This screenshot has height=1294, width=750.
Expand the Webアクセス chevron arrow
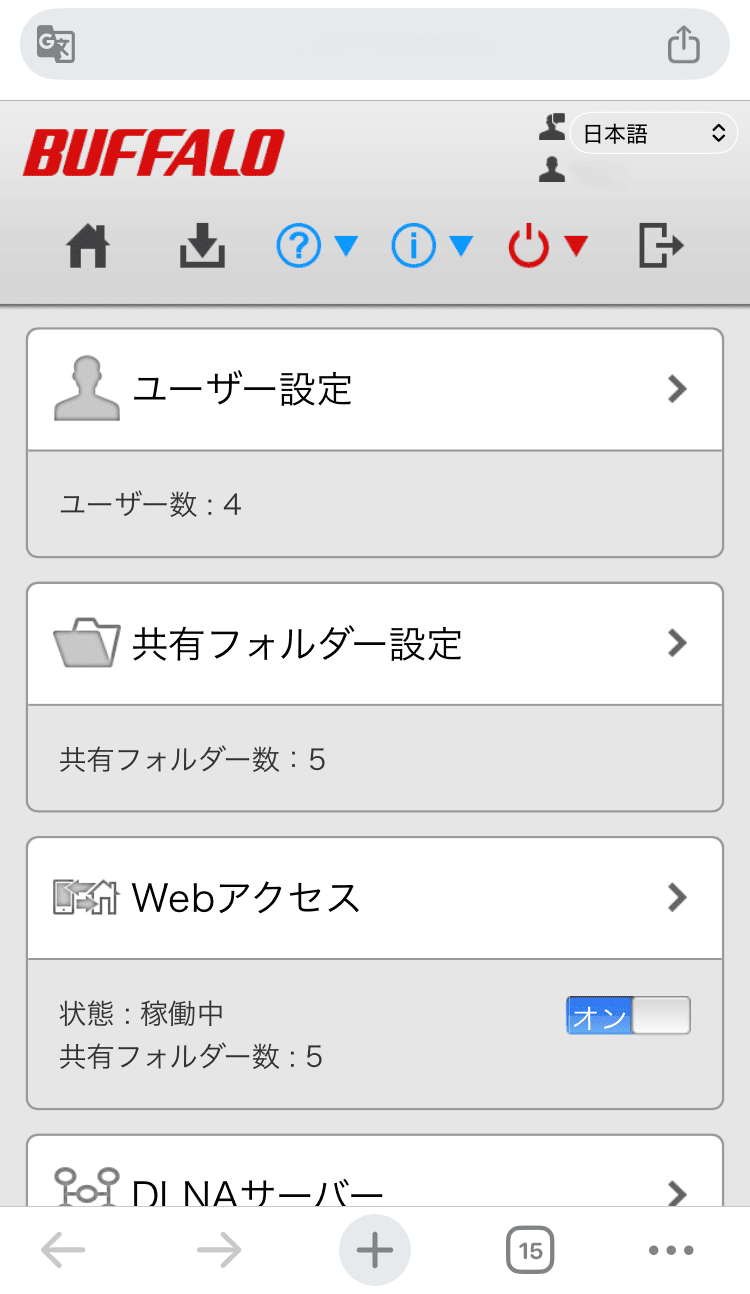coord(678,897)
